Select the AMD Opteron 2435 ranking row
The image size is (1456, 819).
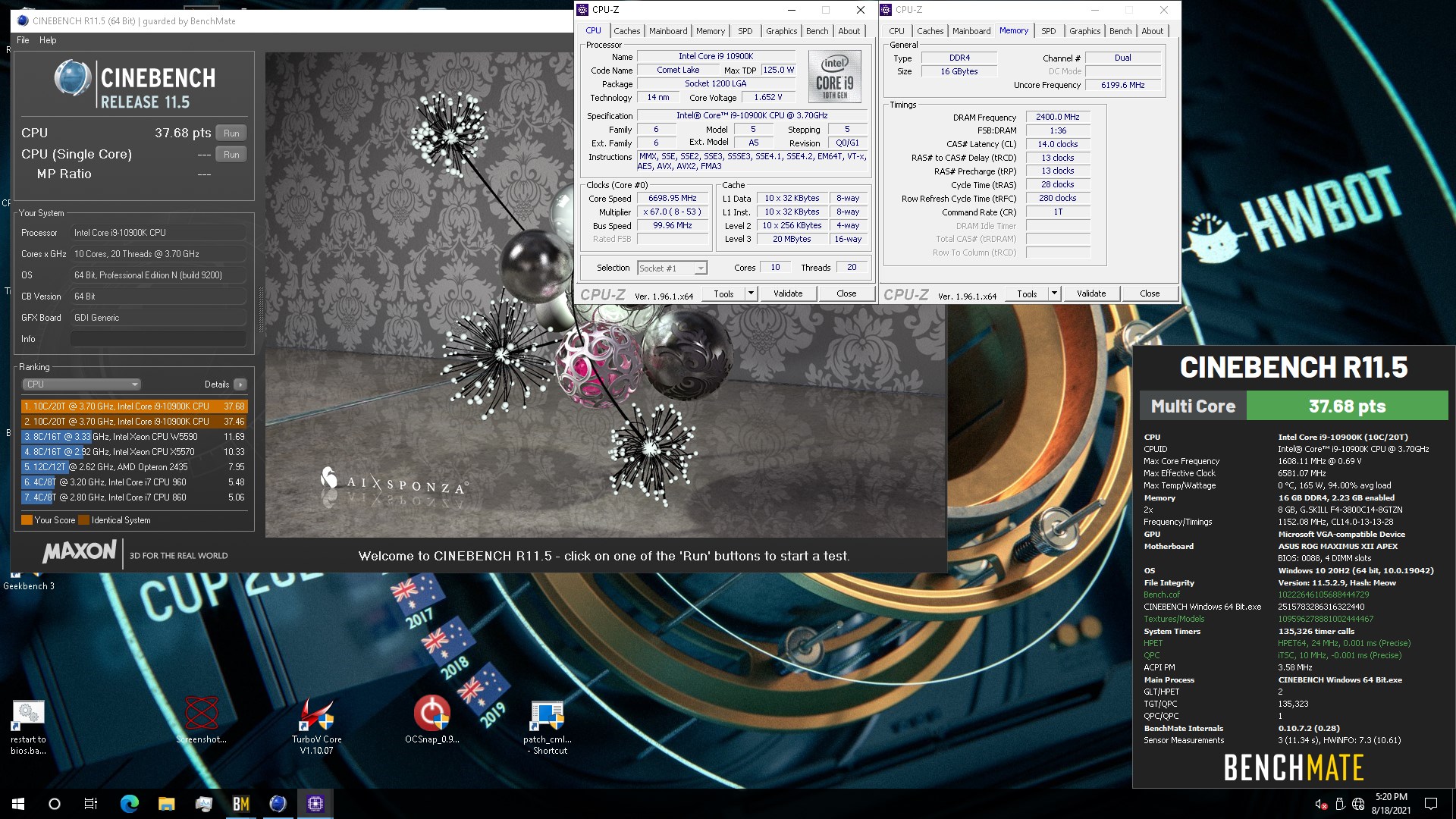134,467
